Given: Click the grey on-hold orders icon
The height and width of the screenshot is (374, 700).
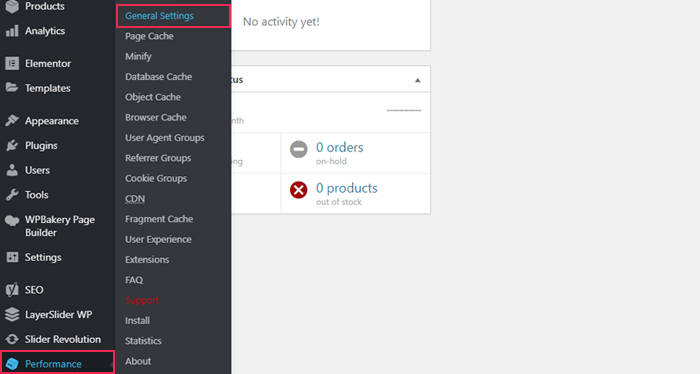Looking at the screenshot, I should (x=299, y=149).
